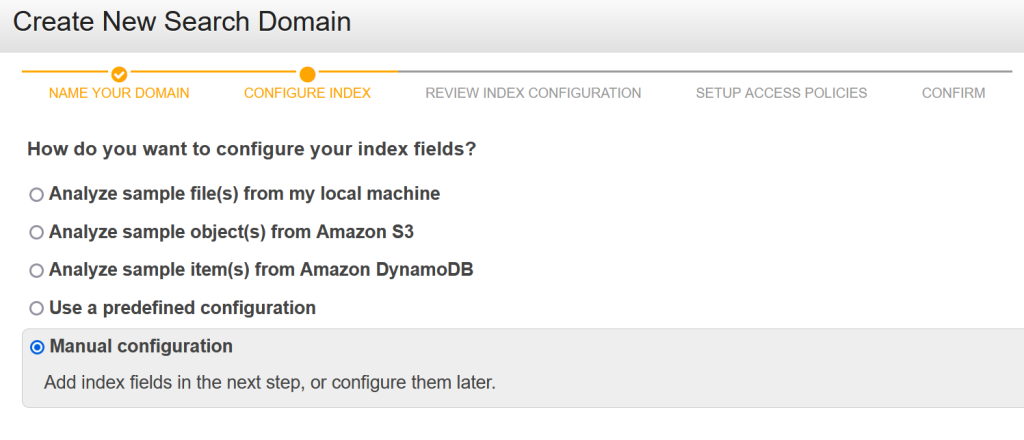Click the 'Add index fields in the next step' description

click(x=270, y=382)
